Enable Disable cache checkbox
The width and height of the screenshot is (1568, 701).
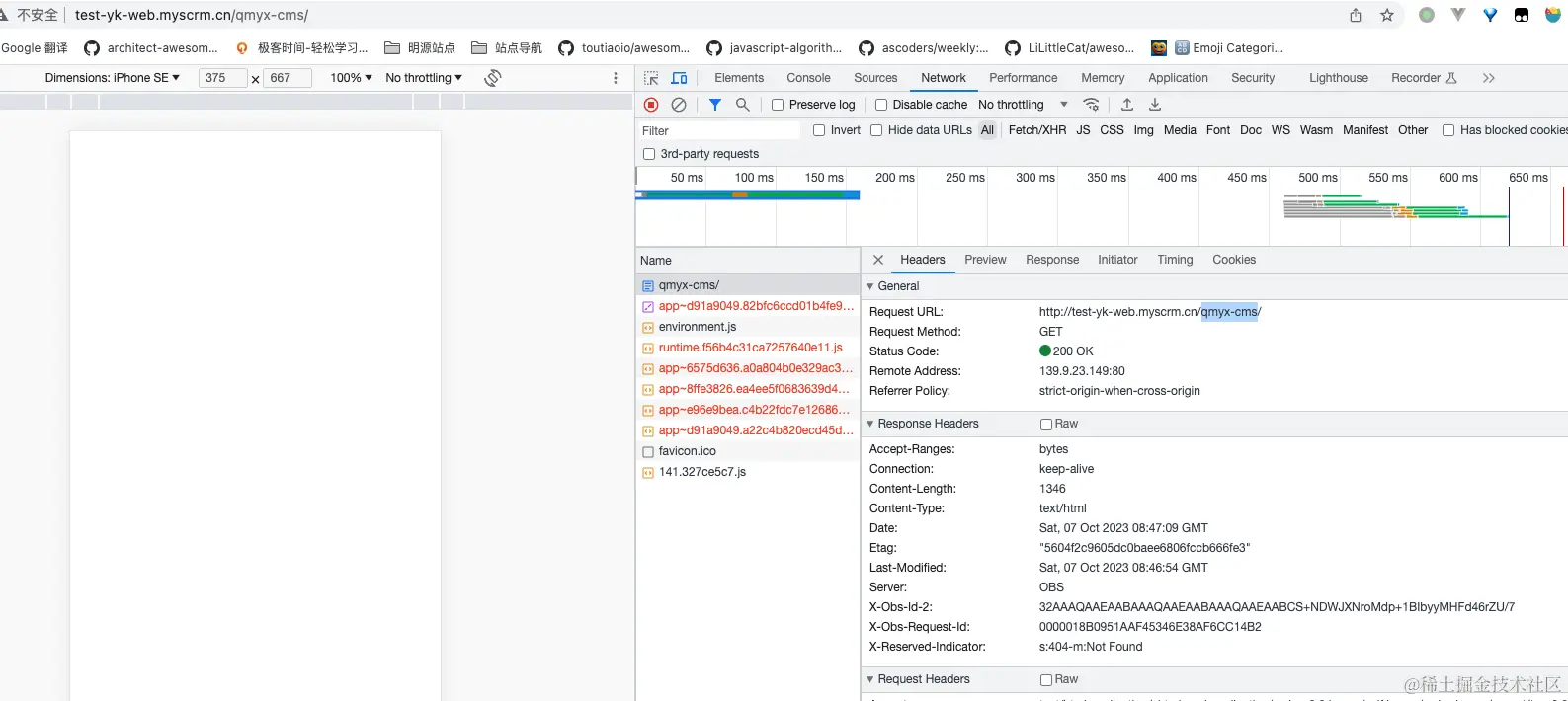pyautogui.click(x=881, y=105)
